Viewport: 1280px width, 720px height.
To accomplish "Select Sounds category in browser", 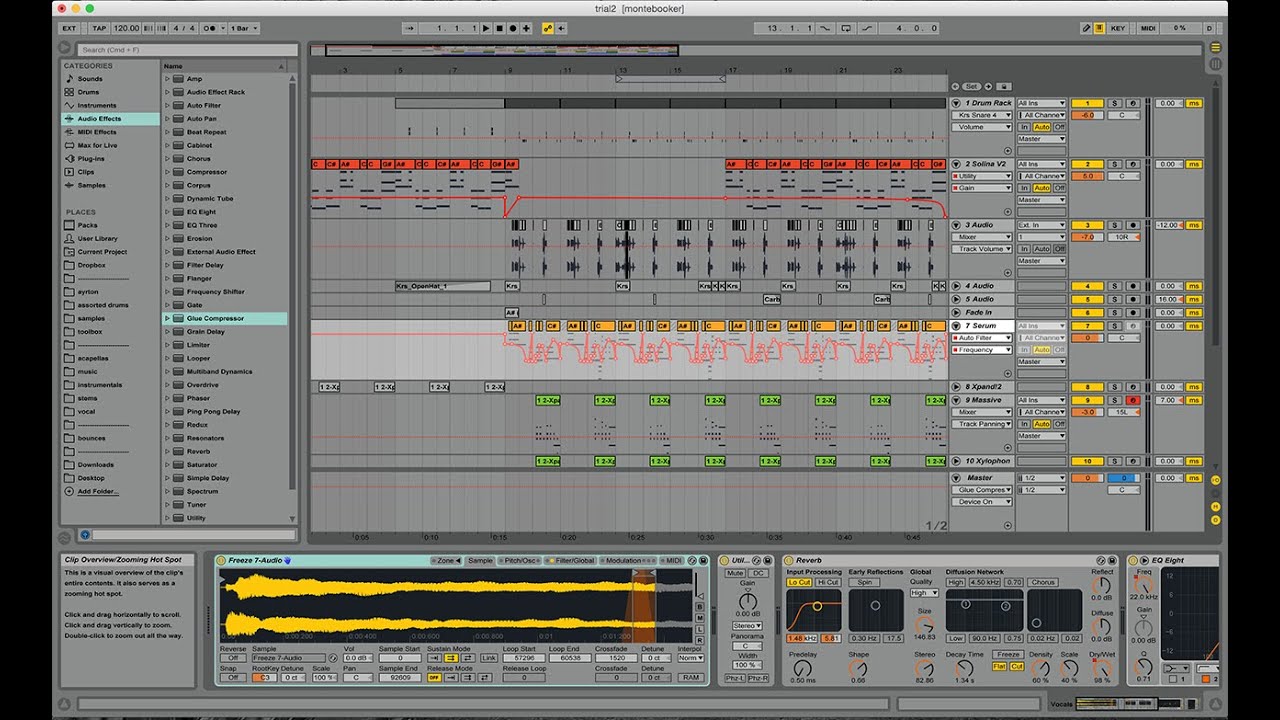I will [109, 78].
